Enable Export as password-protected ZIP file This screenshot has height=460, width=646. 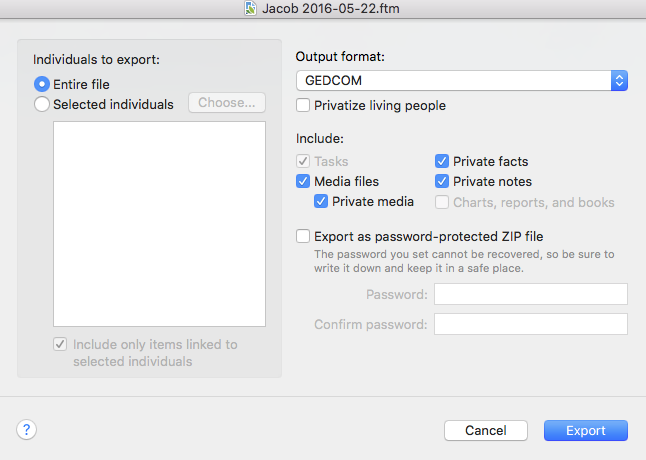point(303,236)
